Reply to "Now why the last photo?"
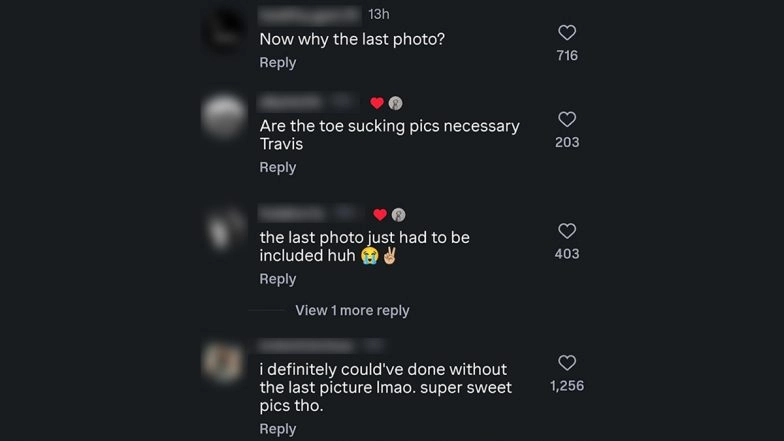784x441 pixels. [x=278, y=62]
